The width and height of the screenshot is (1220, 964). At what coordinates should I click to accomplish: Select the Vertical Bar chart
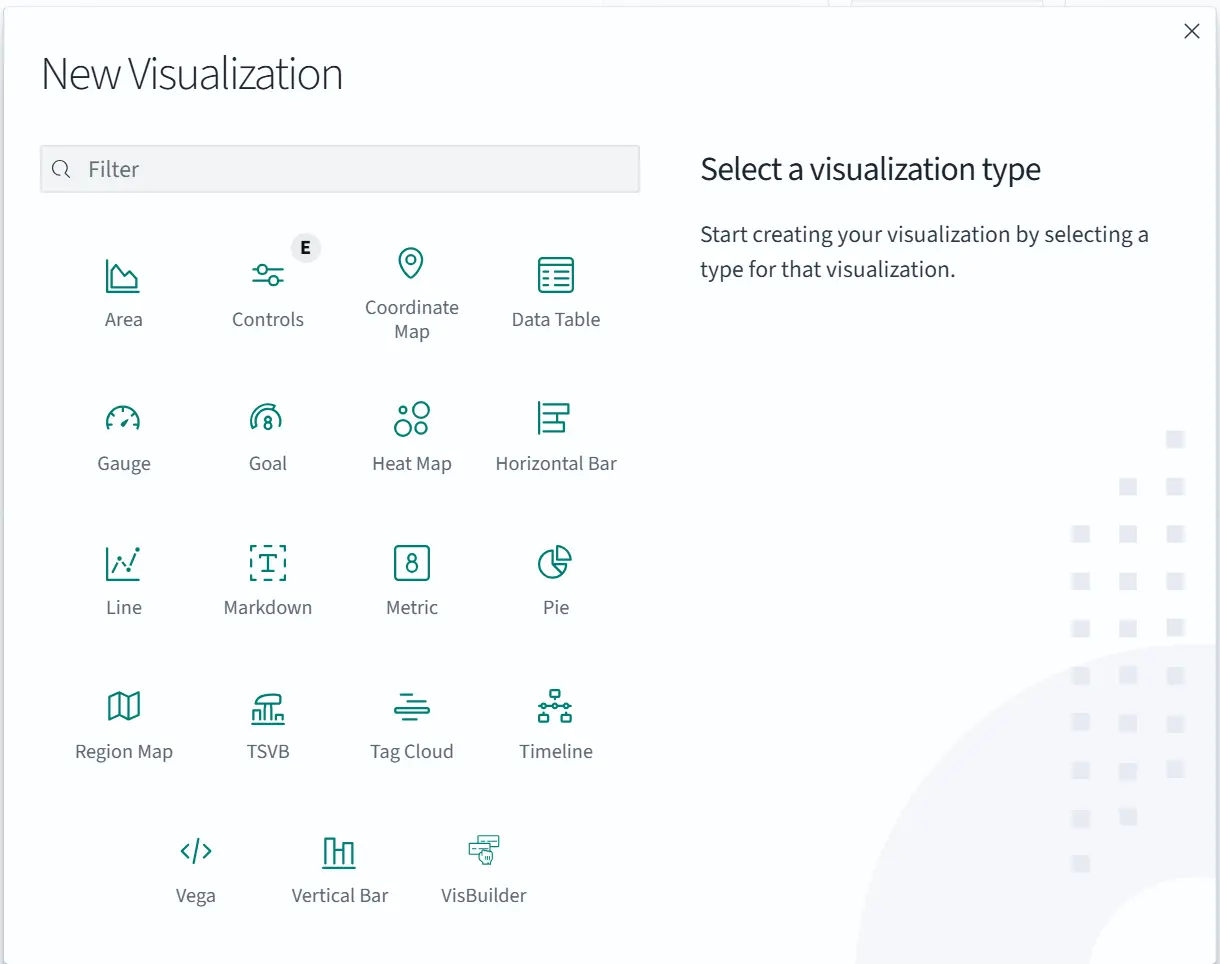click(x=339, y=866)
